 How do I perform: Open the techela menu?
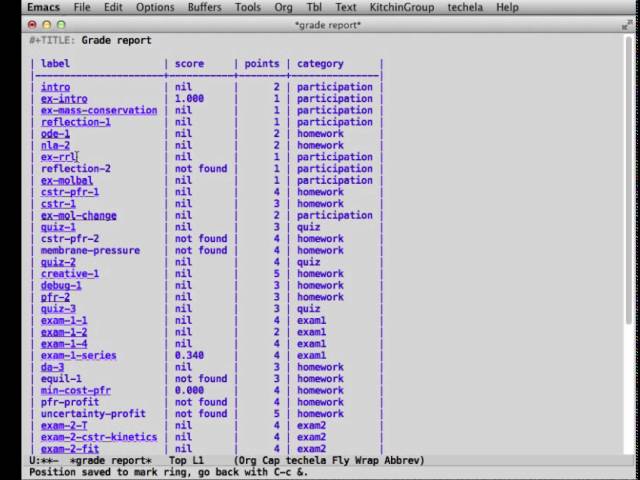click(x=465, y=7)
